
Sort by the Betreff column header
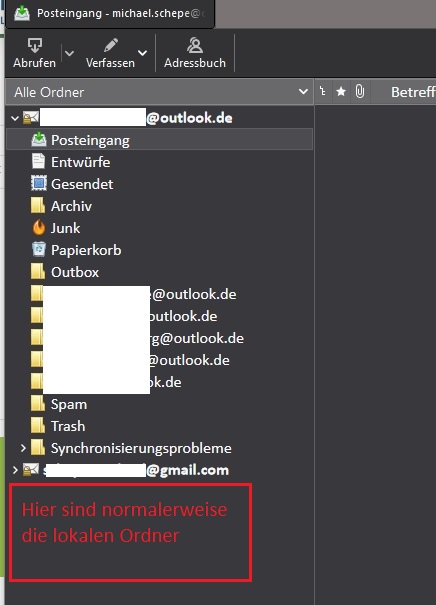(x=413, y=92)
